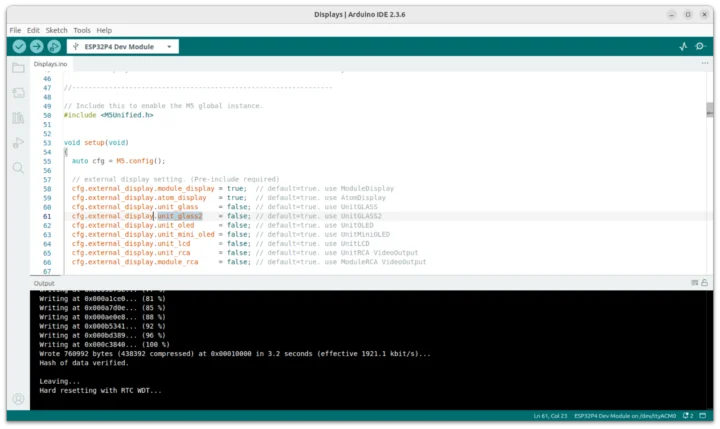Open the Sketch menu
The width and height of the screenshot is (720, 429).
click(56, 30)
